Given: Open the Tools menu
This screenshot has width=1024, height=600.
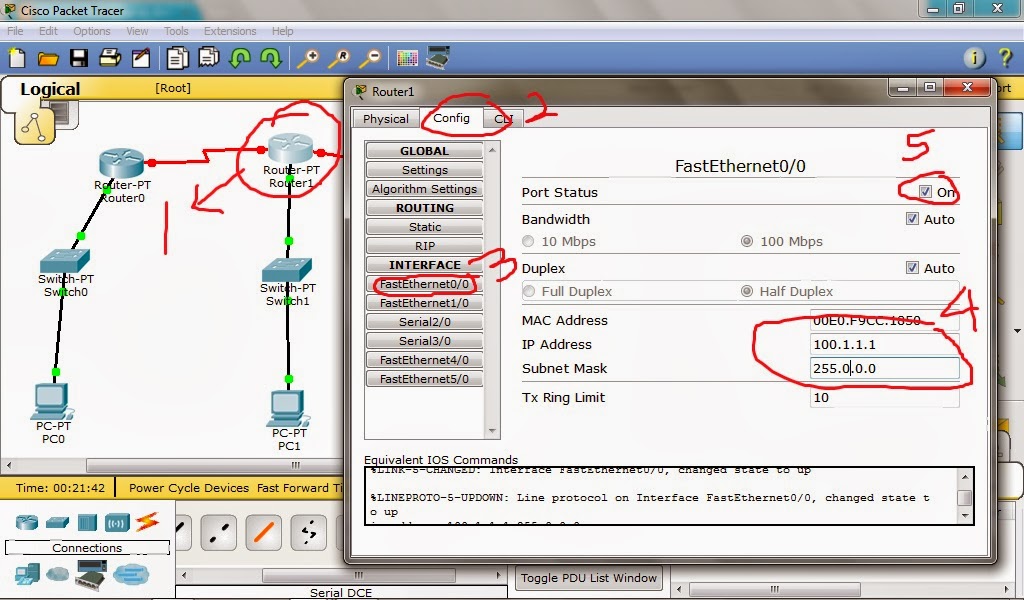Looking at the screenshot, I should point(176,31).
